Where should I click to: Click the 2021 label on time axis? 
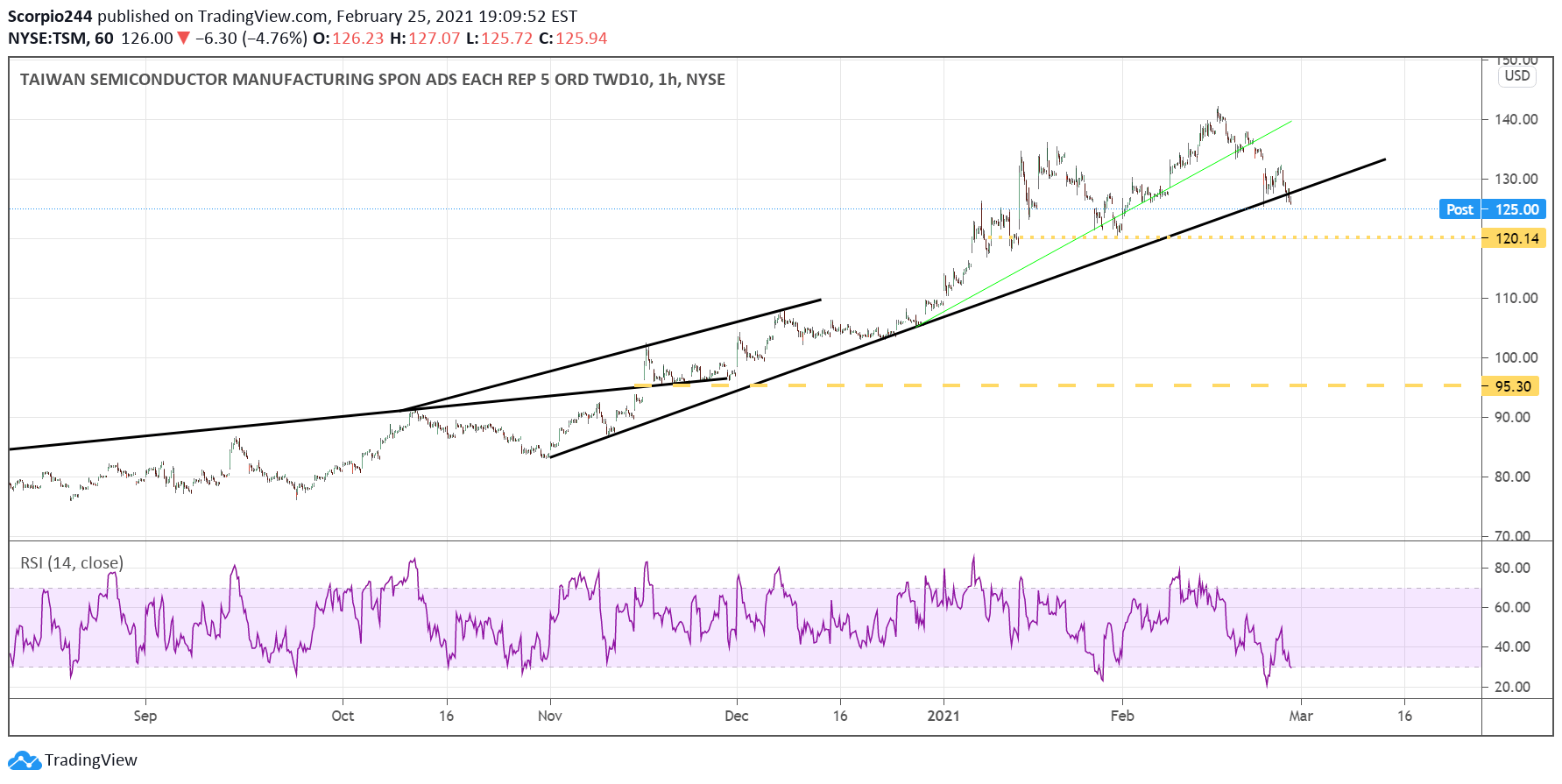click(944, 716)
